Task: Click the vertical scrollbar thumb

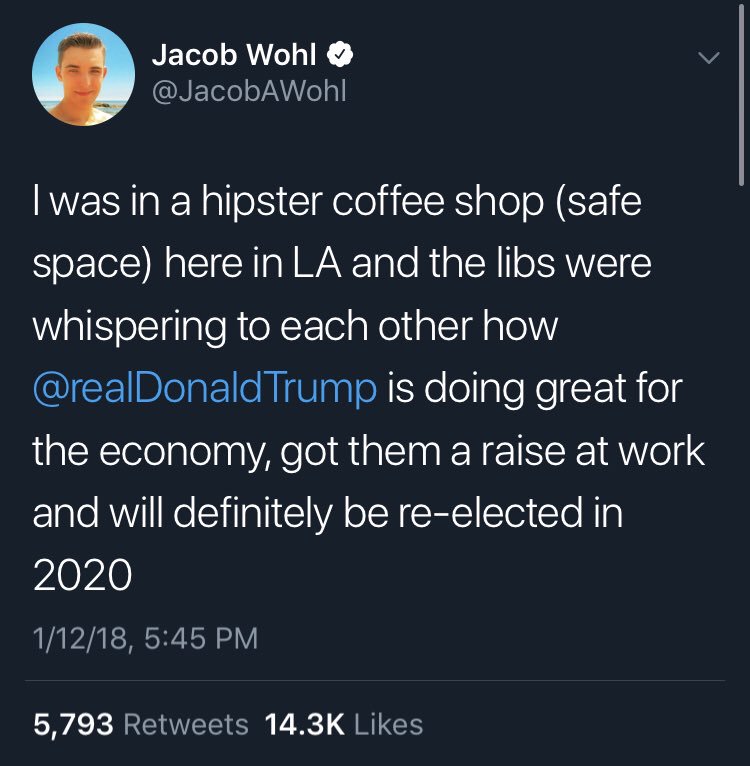Action: coord(742,95)
